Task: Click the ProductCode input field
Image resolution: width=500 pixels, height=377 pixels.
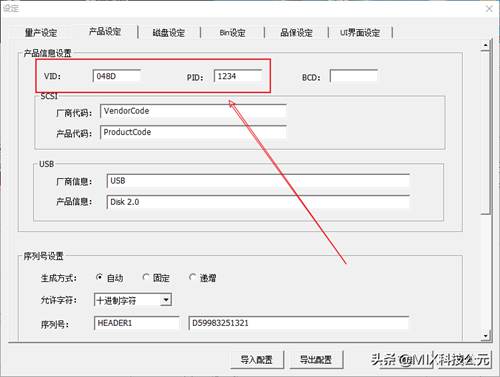Action: point(193,132)
